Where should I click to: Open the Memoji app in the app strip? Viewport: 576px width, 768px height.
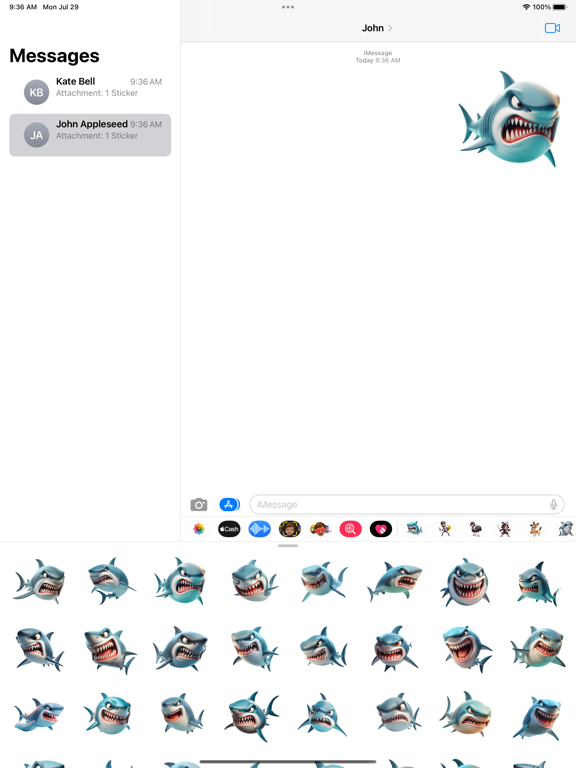pyautogui.click(x=290, y=529)
